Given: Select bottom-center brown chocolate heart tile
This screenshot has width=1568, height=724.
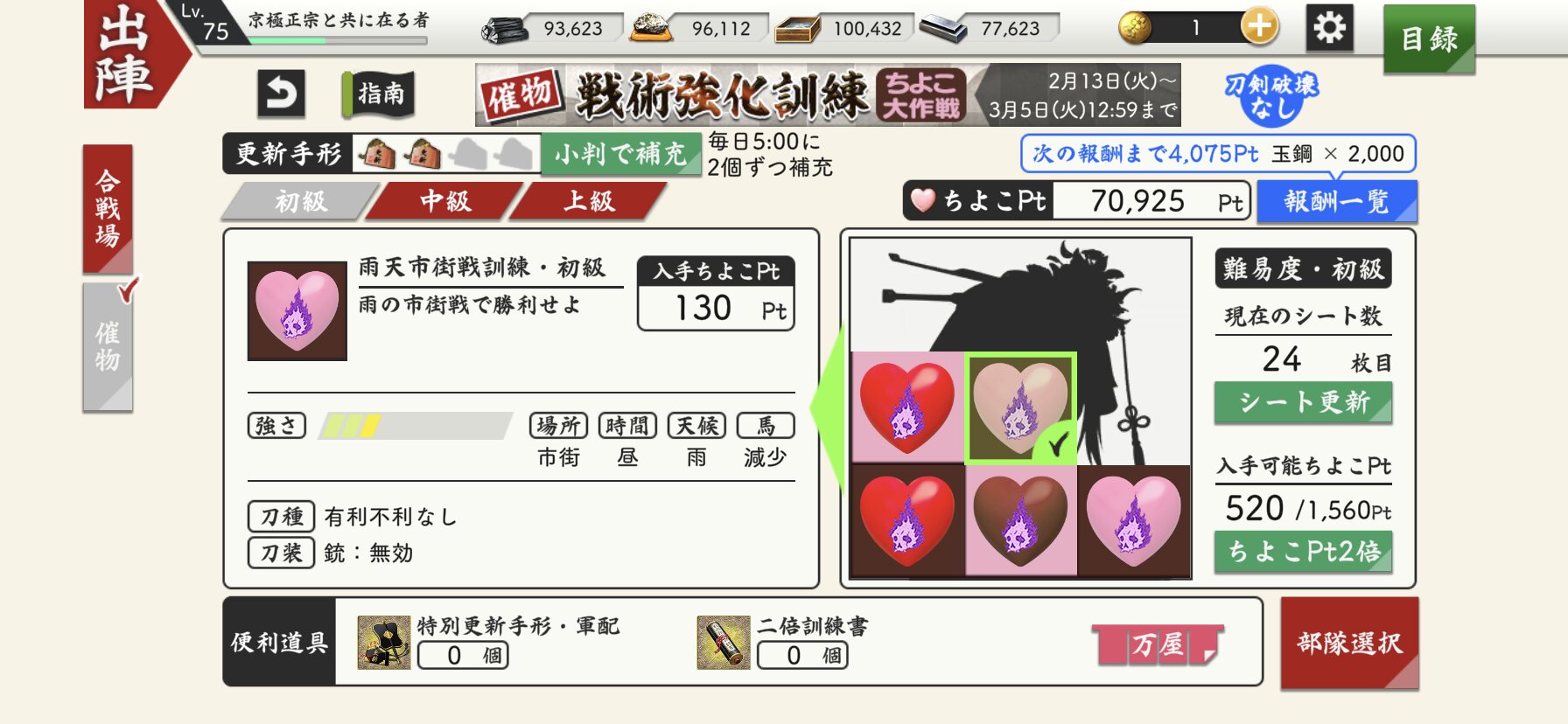Looking at the screenshot, I should point(1020,520).
